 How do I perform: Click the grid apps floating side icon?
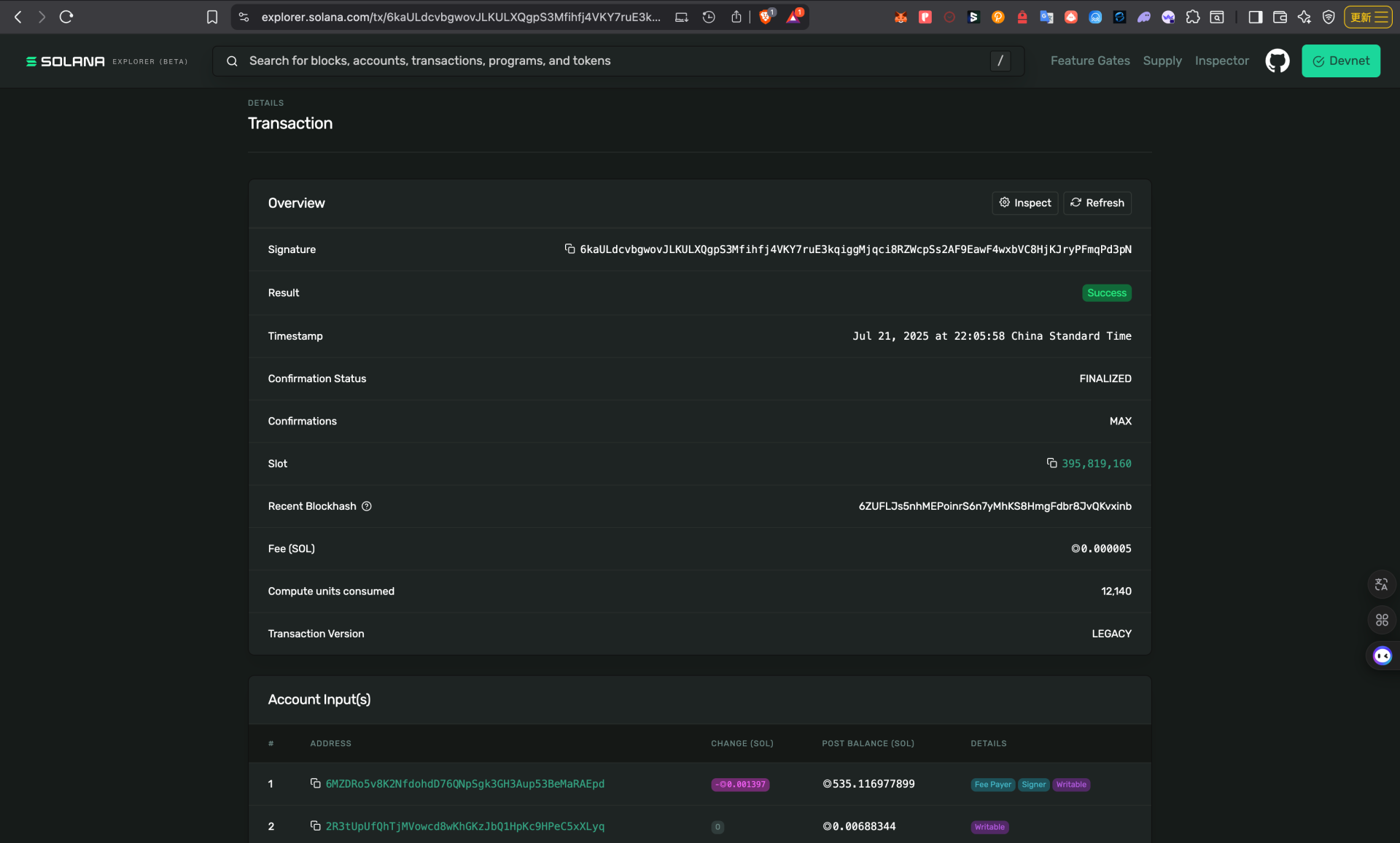(1382, 620)
